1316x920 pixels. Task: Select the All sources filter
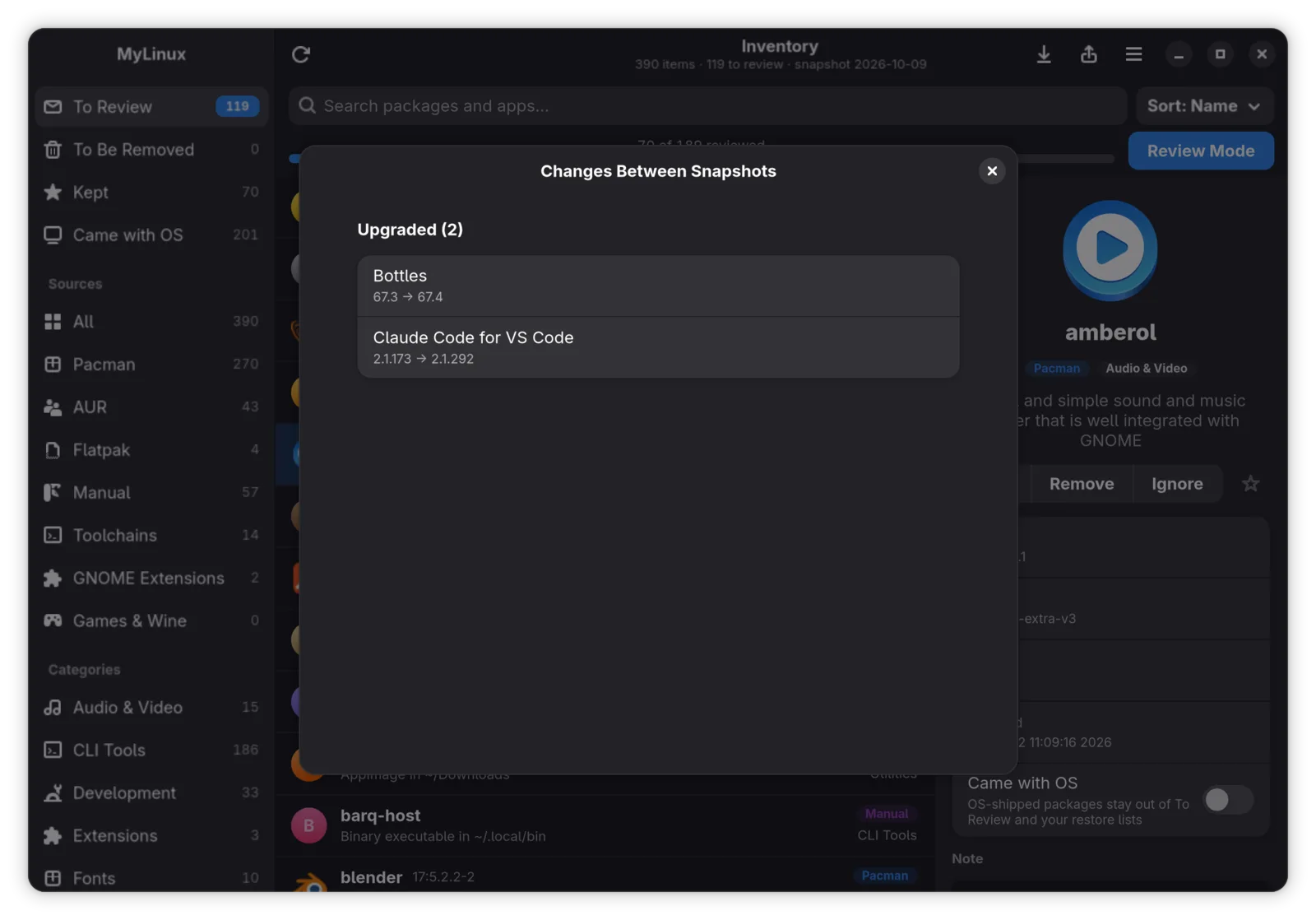(151, 322)
